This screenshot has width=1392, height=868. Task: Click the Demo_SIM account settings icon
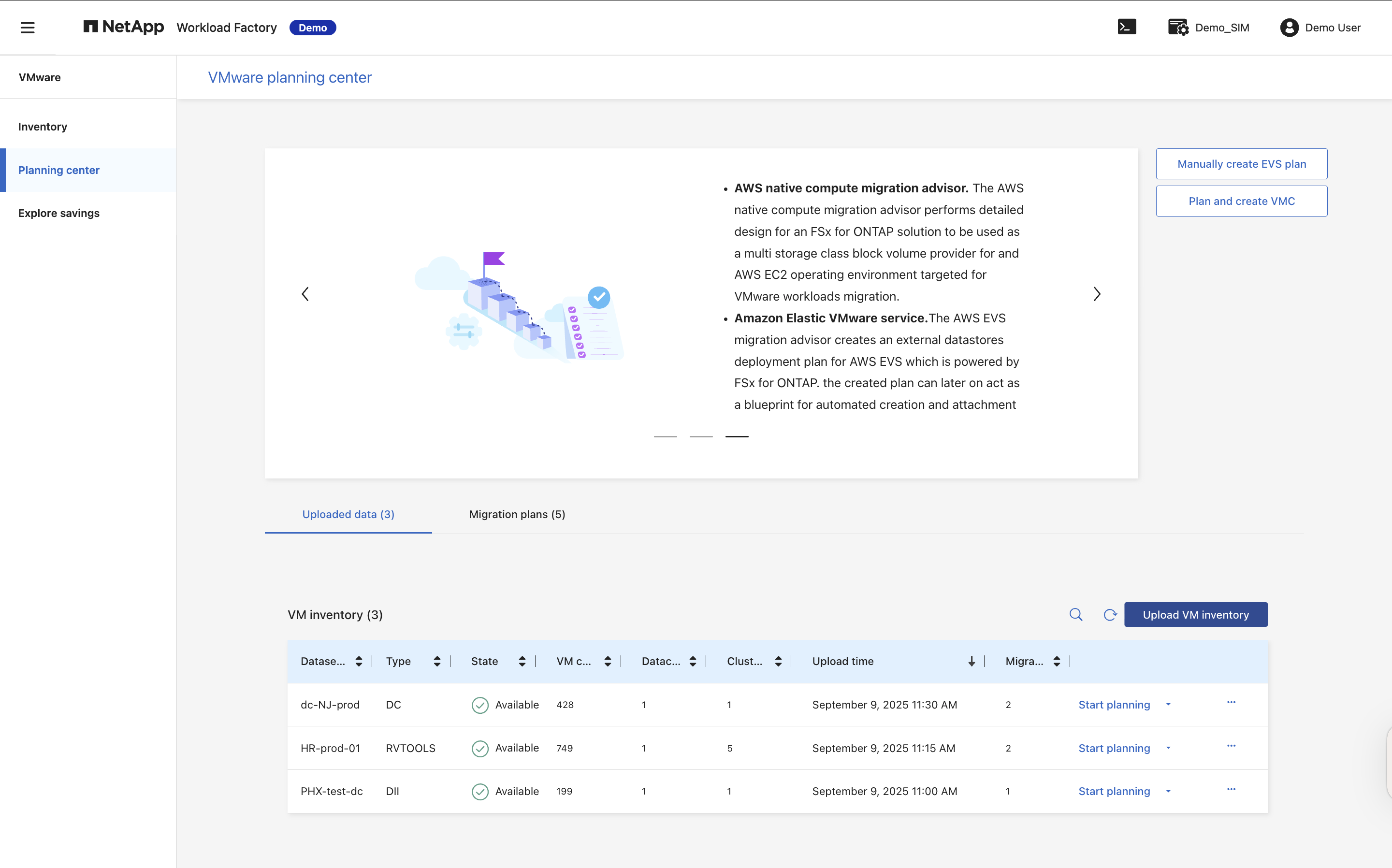pos(1178,27)
